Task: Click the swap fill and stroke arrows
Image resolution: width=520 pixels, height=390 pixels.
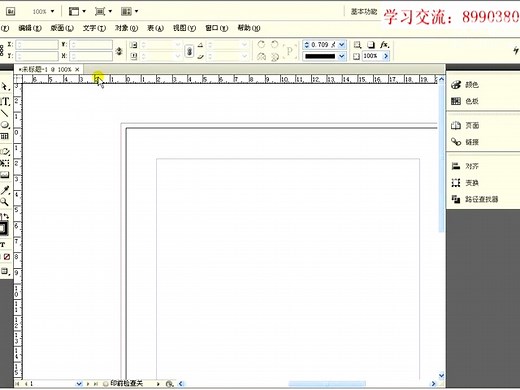Action: [x=5, y=216]
